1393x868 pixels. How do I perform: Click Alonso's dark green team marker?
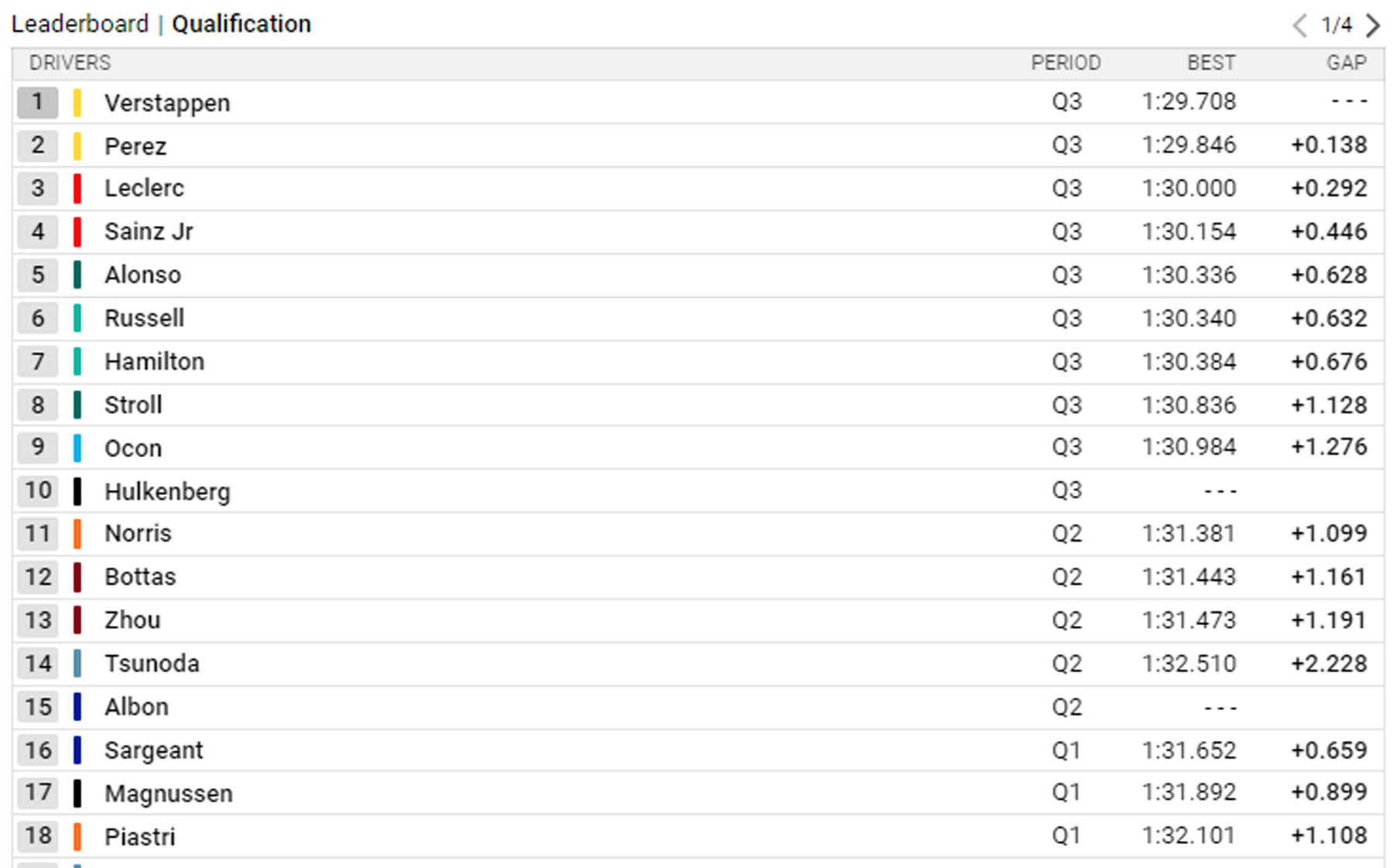point(77,275)
